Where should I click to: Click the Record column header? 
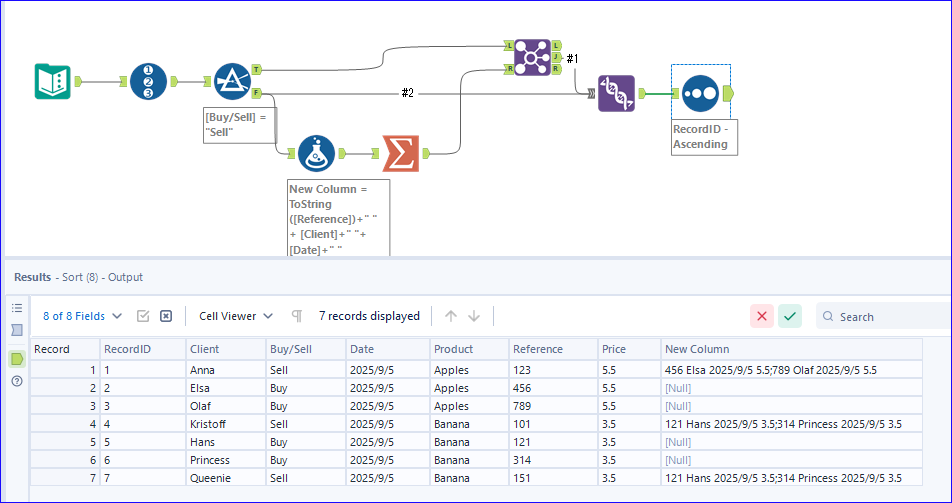[65, 349]
